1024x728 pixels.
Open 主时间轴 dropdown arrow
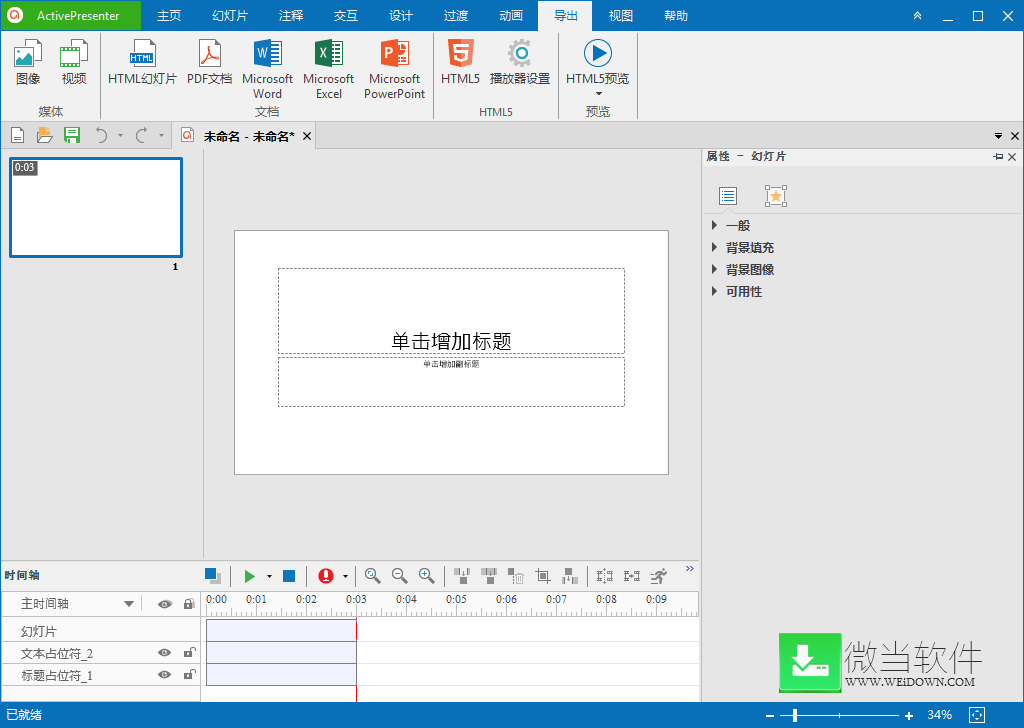(x=129, y=604)
